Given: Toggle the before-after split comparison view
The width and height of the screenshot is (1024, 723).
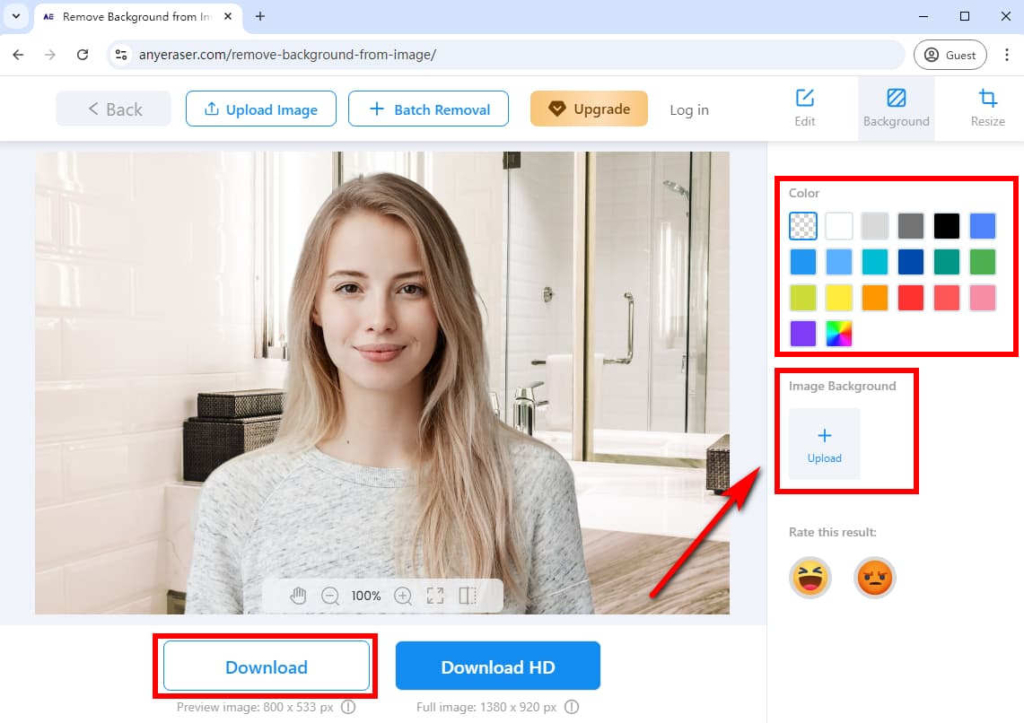Looking at the screenshot, I should click(467, 595).
